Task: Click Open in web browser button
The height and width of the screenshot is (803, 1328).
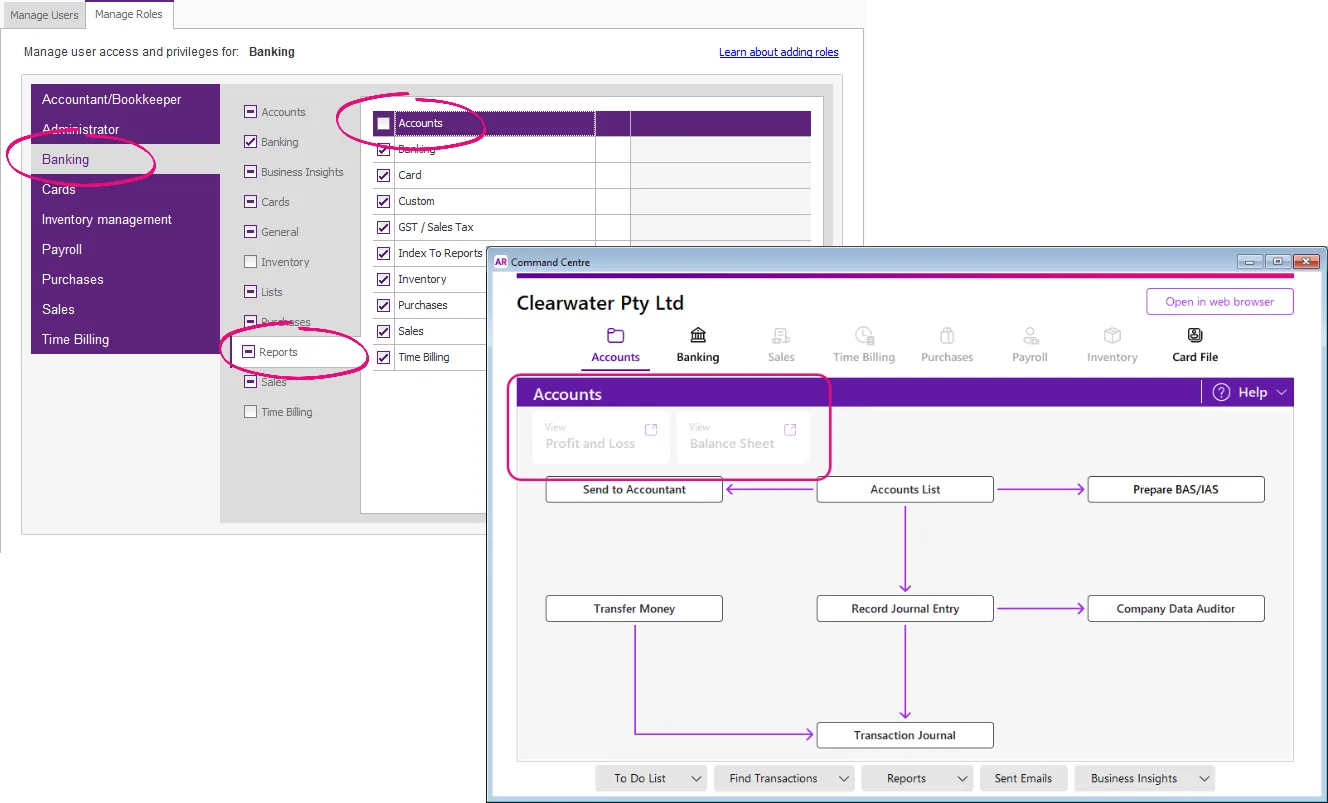Action: coord(1219,302)
